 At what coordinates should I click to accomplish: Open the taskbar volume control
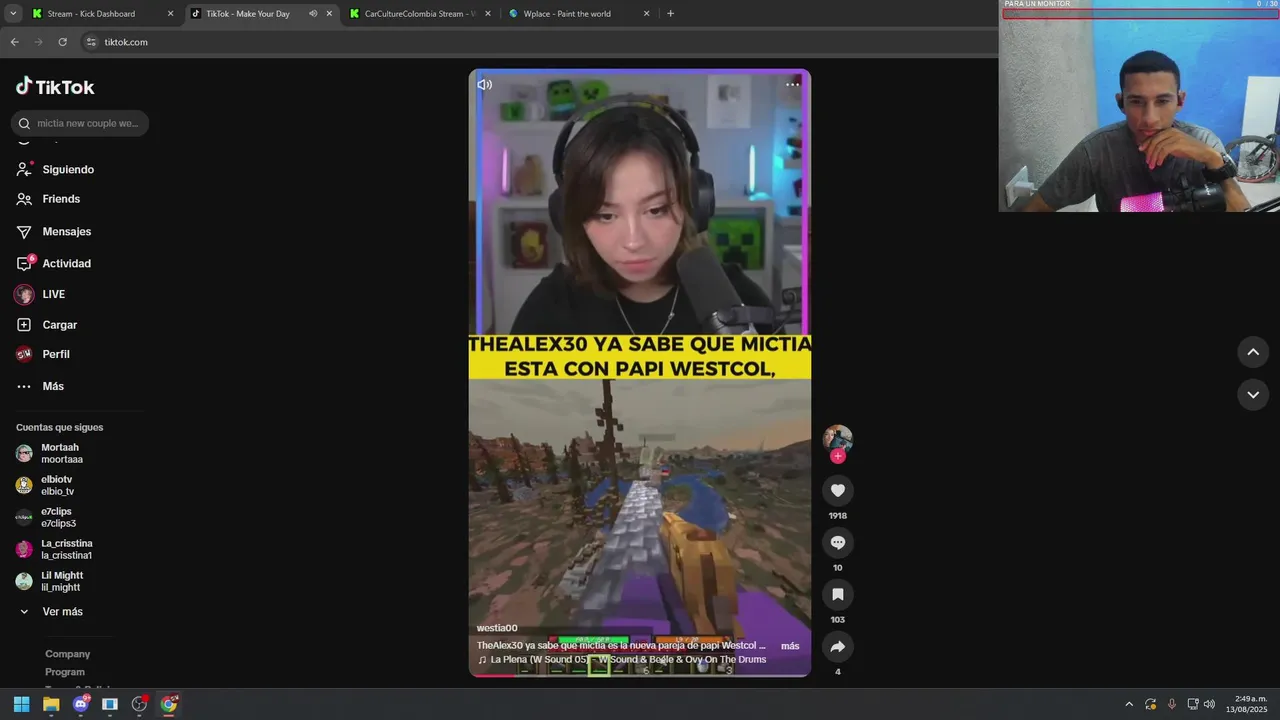click(x=1209, y=704)
